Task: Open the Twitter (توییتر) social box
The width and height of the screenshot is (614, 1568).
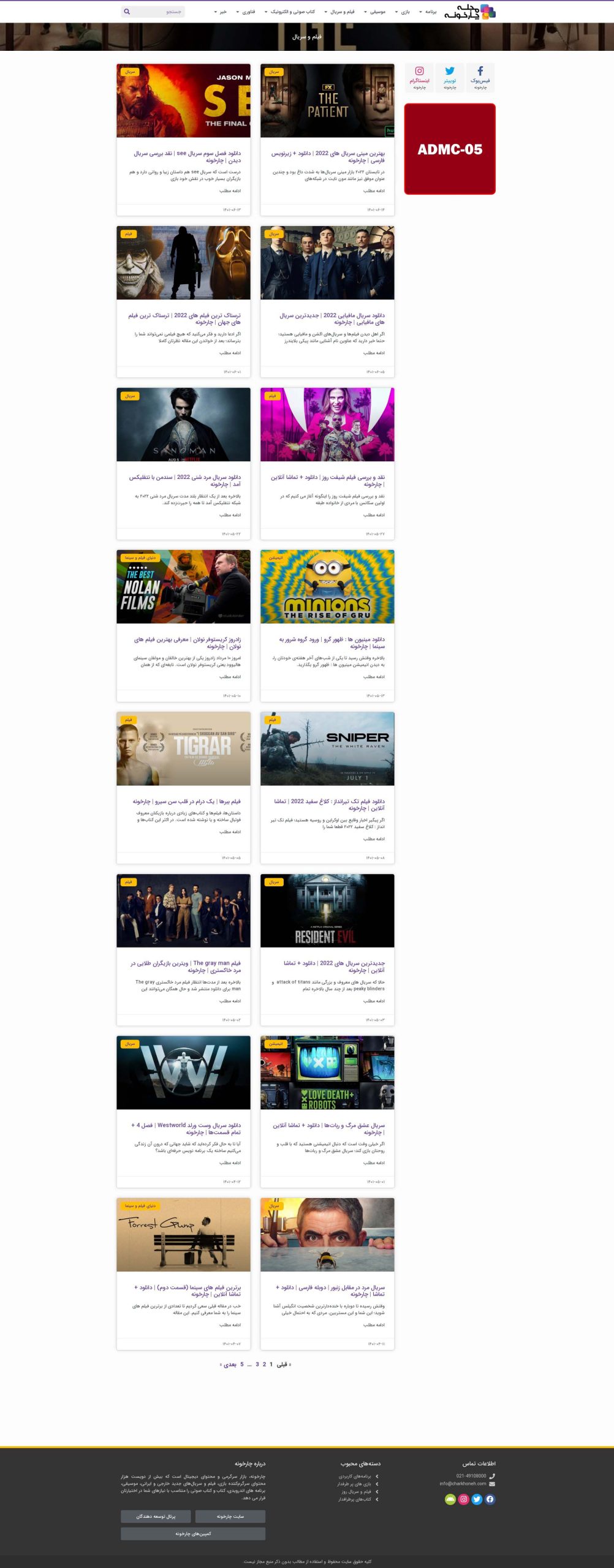Action: pyautogui.click(x=450, y=78)
